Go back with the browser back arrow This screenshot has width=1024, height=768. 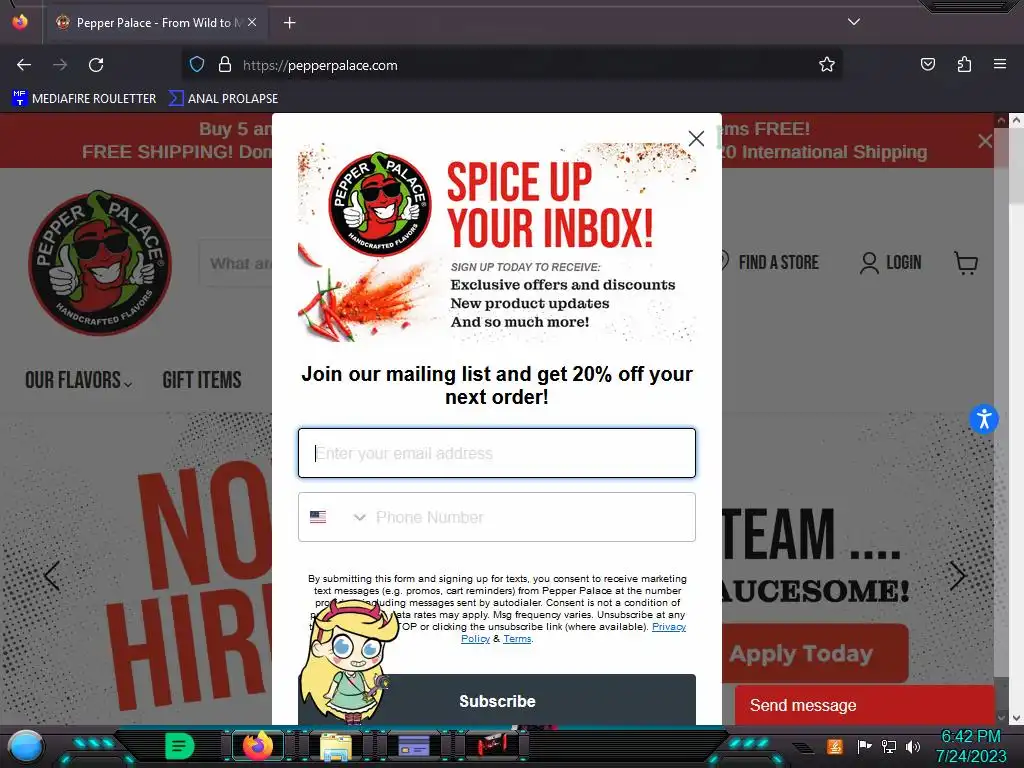click(x=24, y=65)
